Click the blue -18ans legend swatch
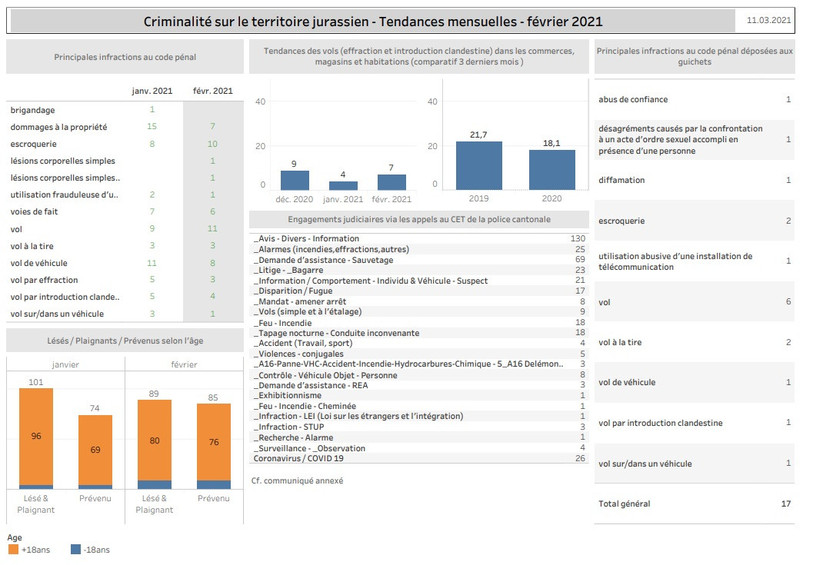Viewport: 813px width, 565px height. coord(76,549)
